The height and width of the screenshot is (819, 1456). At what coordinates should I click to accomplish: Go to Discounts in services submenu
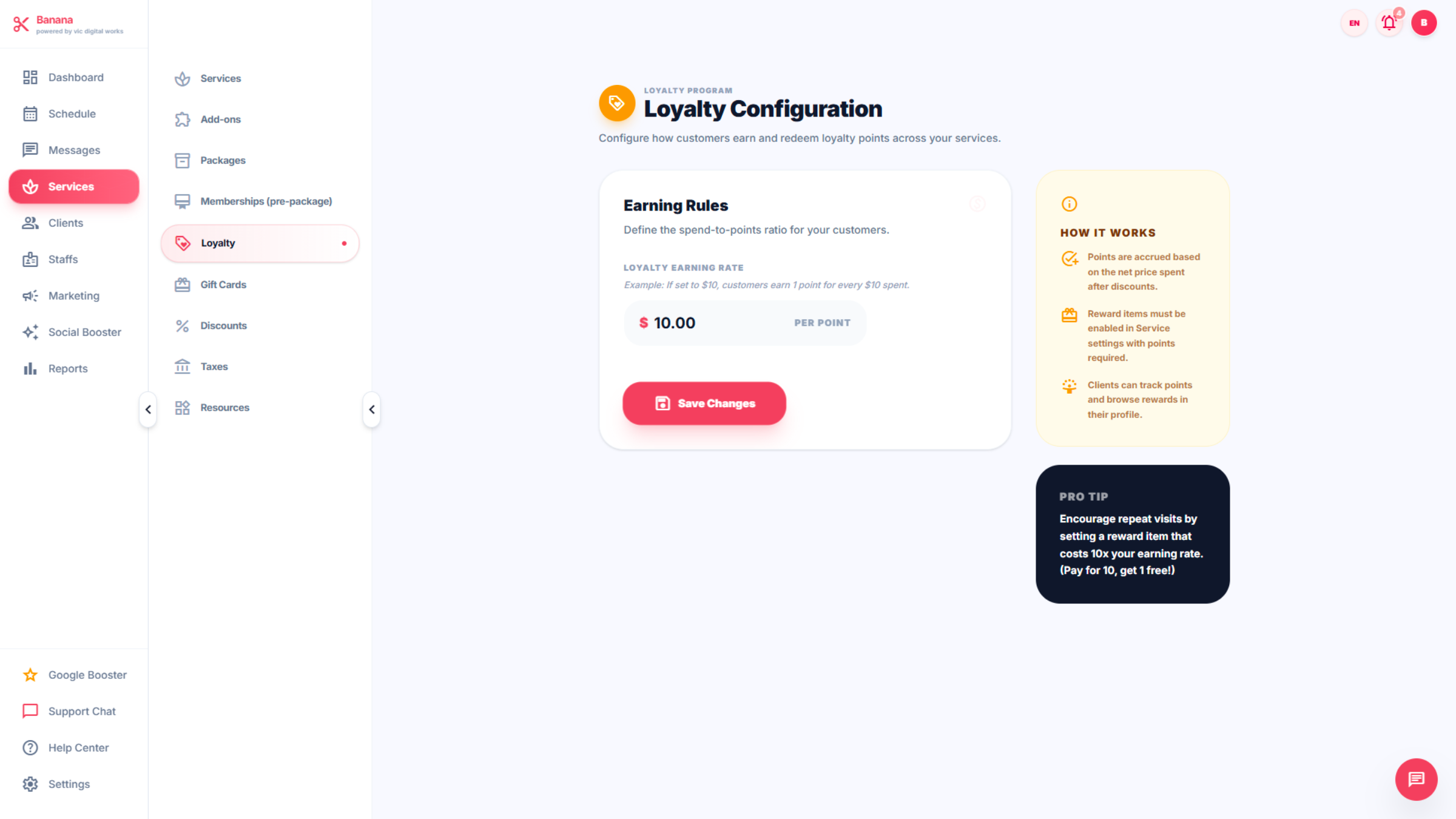point(223,326)
